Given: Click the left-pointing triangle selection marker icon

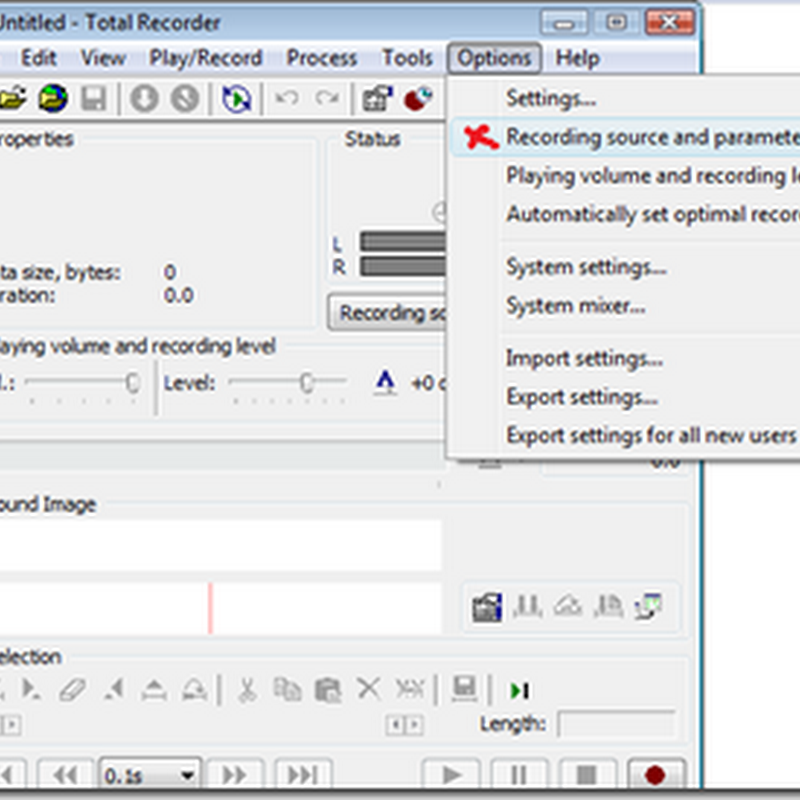Looking at the screenshot, I should point(114,689).
